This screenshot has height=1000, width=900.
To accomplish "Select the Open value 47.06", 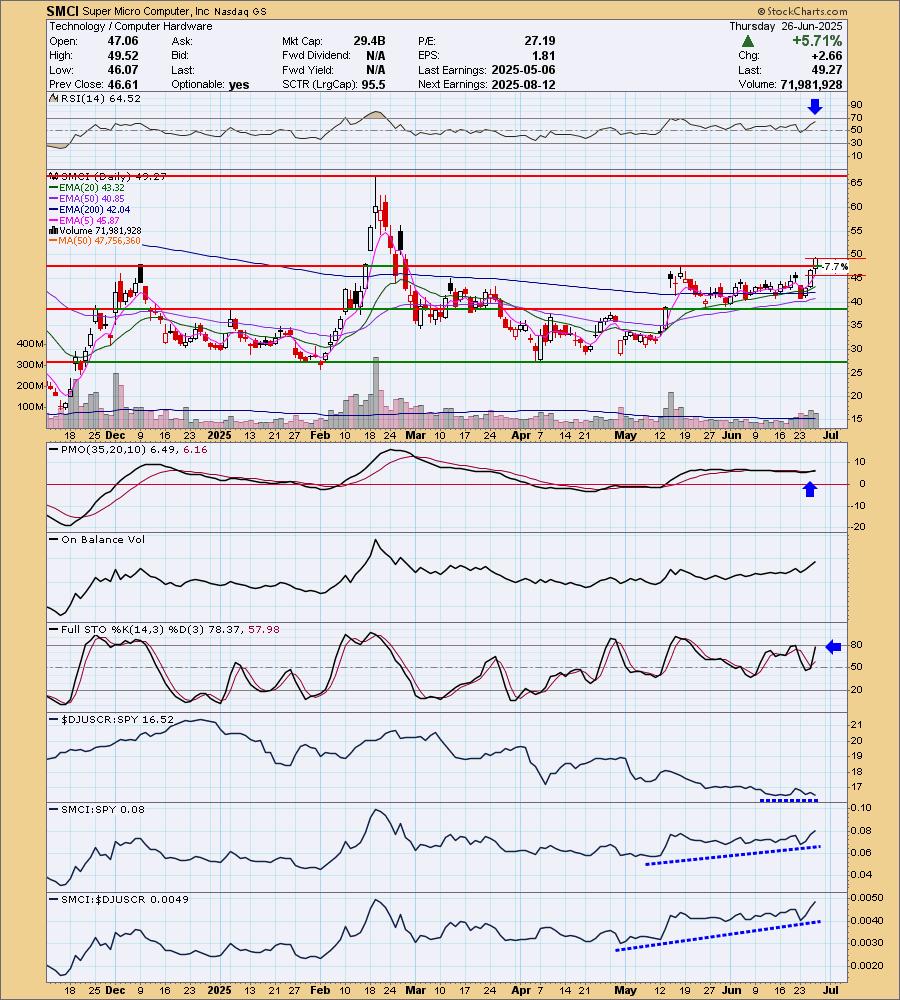I will (x=122, y=41).
